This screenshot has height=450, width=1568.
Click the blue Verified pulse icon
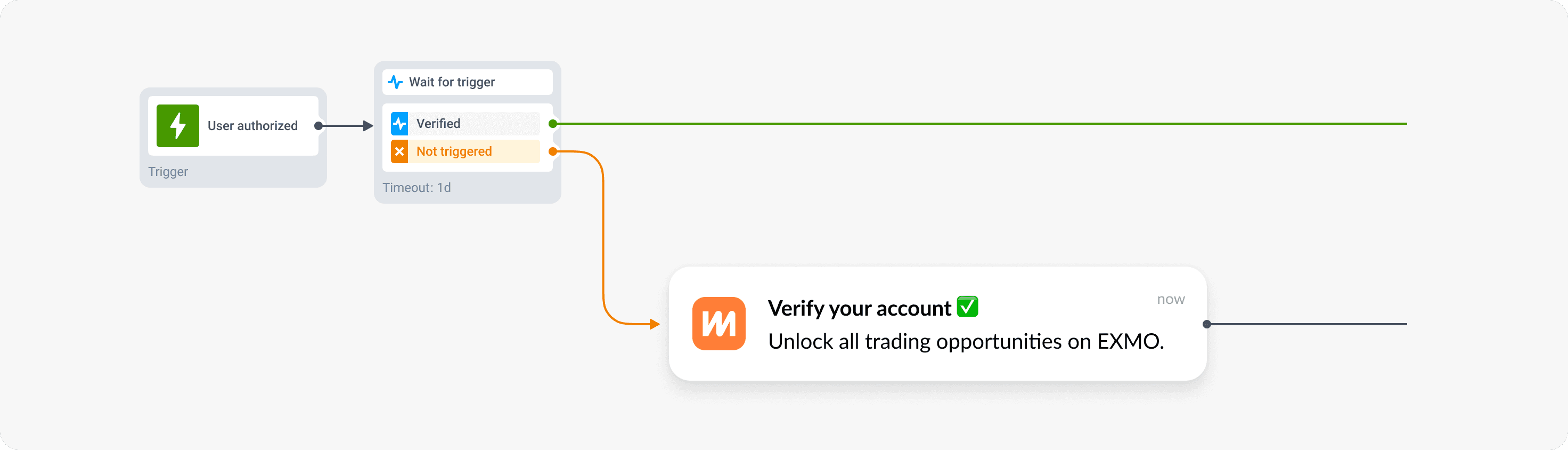pos(399,123)
